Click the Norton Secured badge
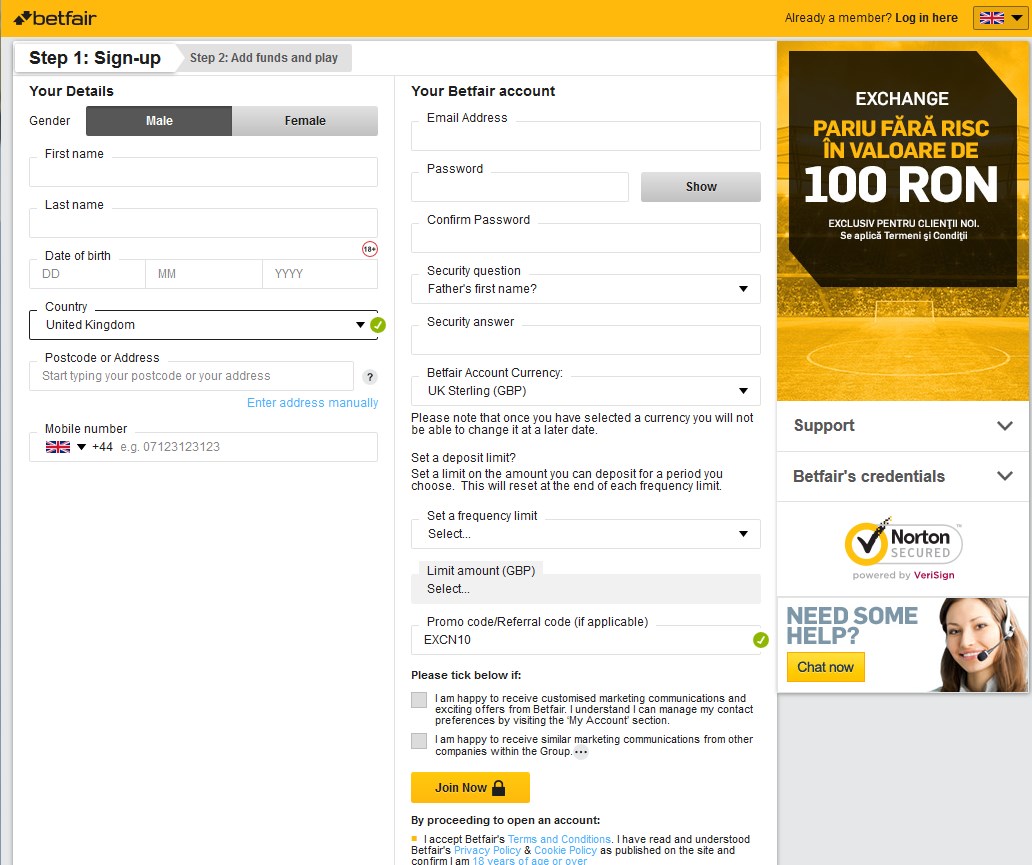This screenshot has width=1032, height=865. [x=903, y=548]
